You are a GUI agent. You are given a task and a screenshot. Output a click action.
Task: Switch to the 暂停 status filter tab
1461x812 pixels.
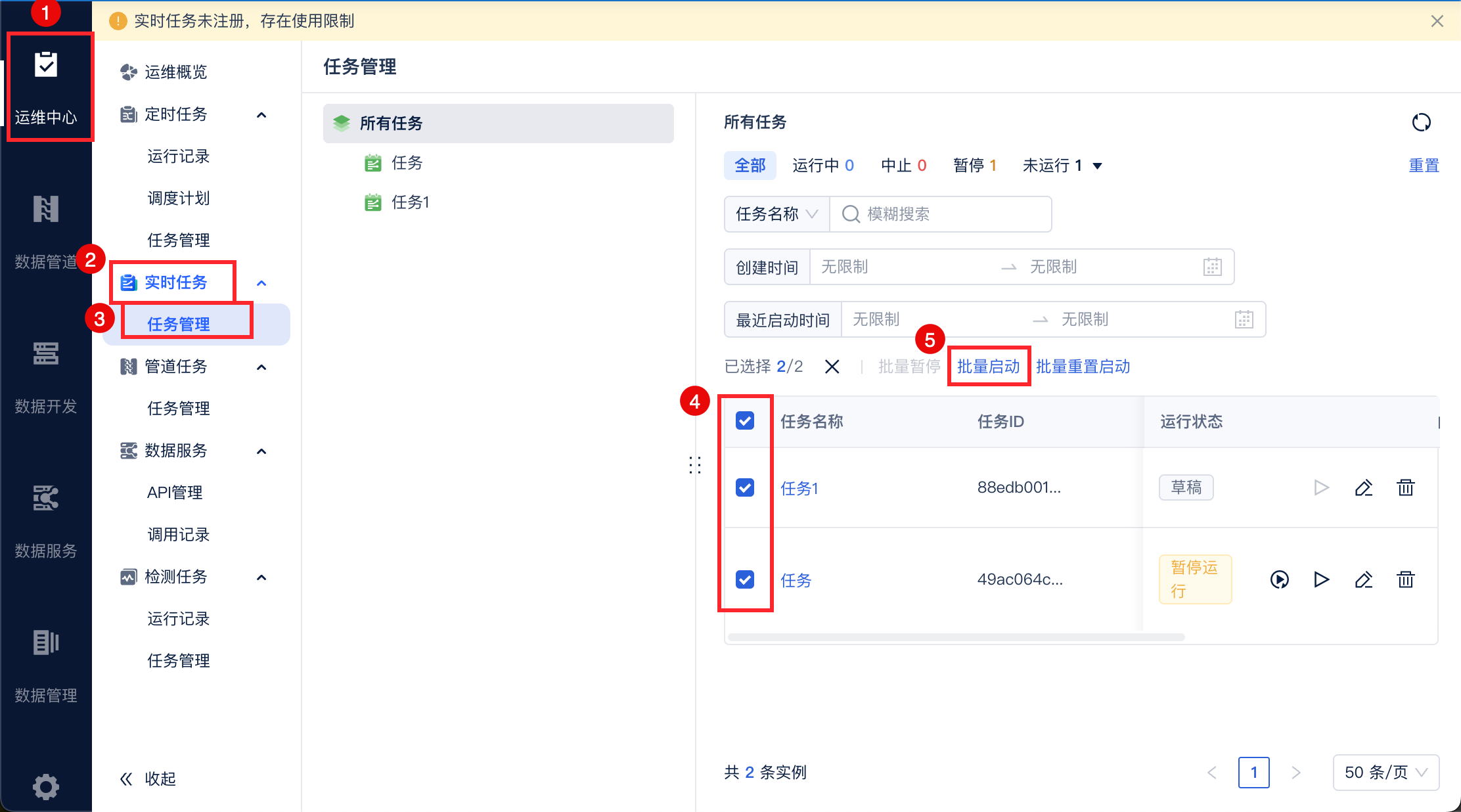974,166
